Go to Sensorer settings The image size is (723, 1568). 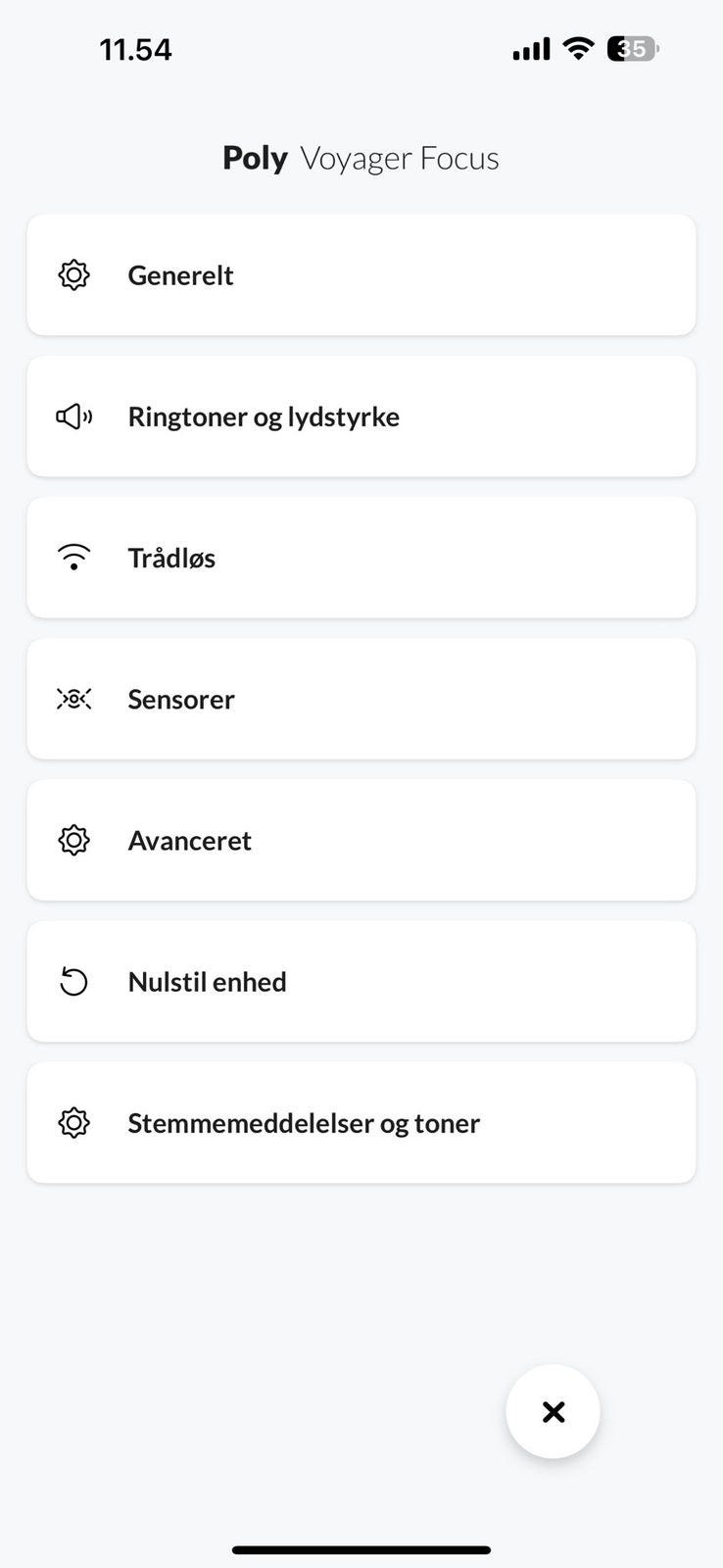(x=361, y=699)
